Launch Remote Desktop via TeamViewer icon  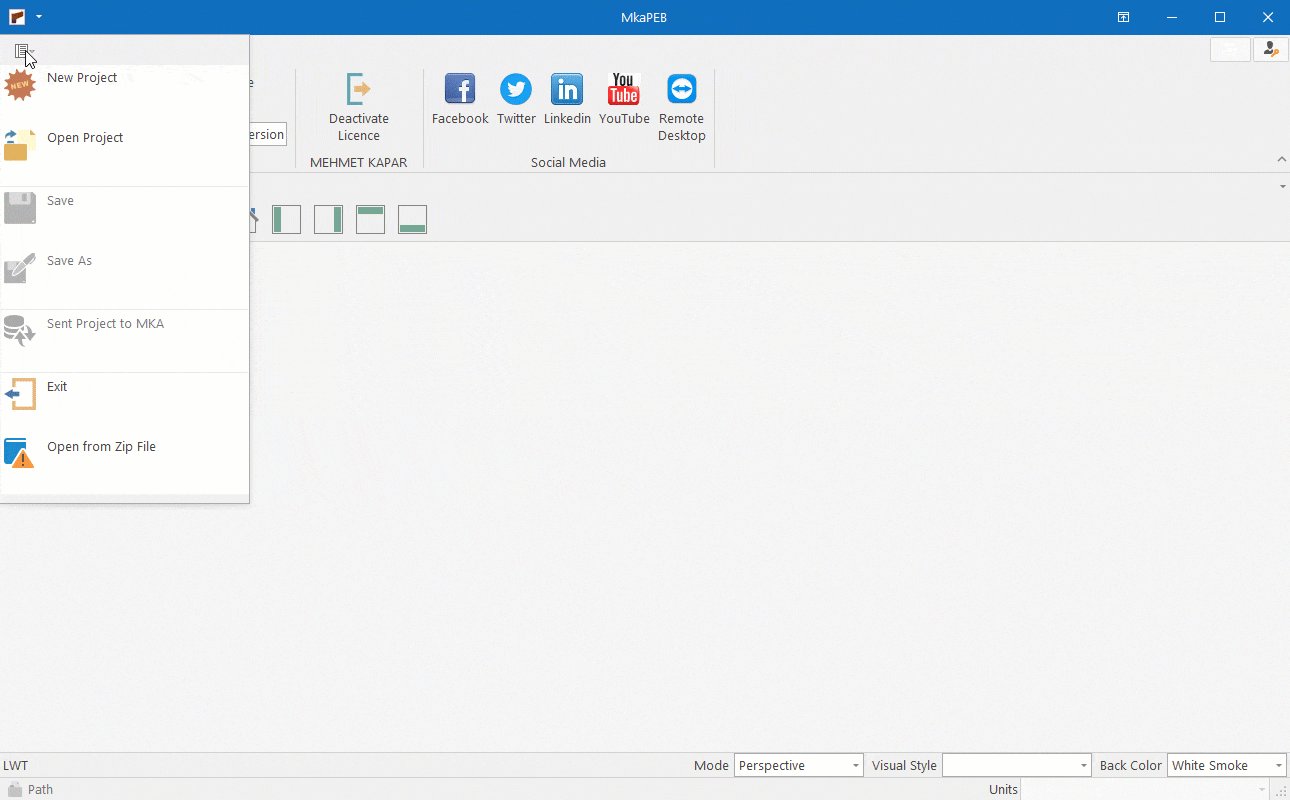(682, 90)
